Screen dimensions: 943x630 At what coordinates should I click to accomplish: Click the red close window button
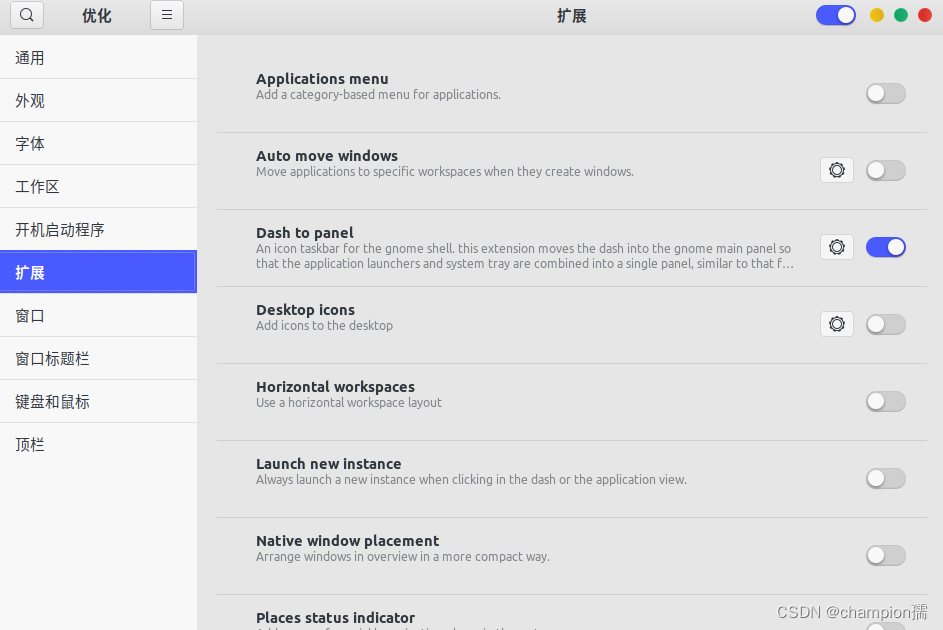coord(925,15)
